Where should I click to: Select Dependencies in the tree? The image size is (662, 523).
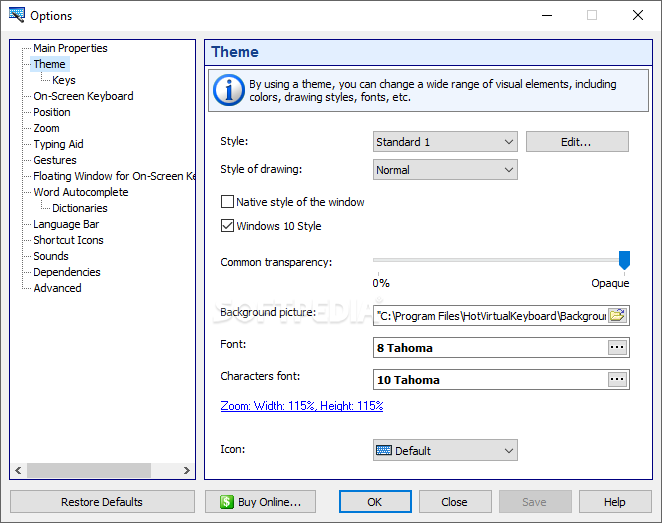pos(67,272)
